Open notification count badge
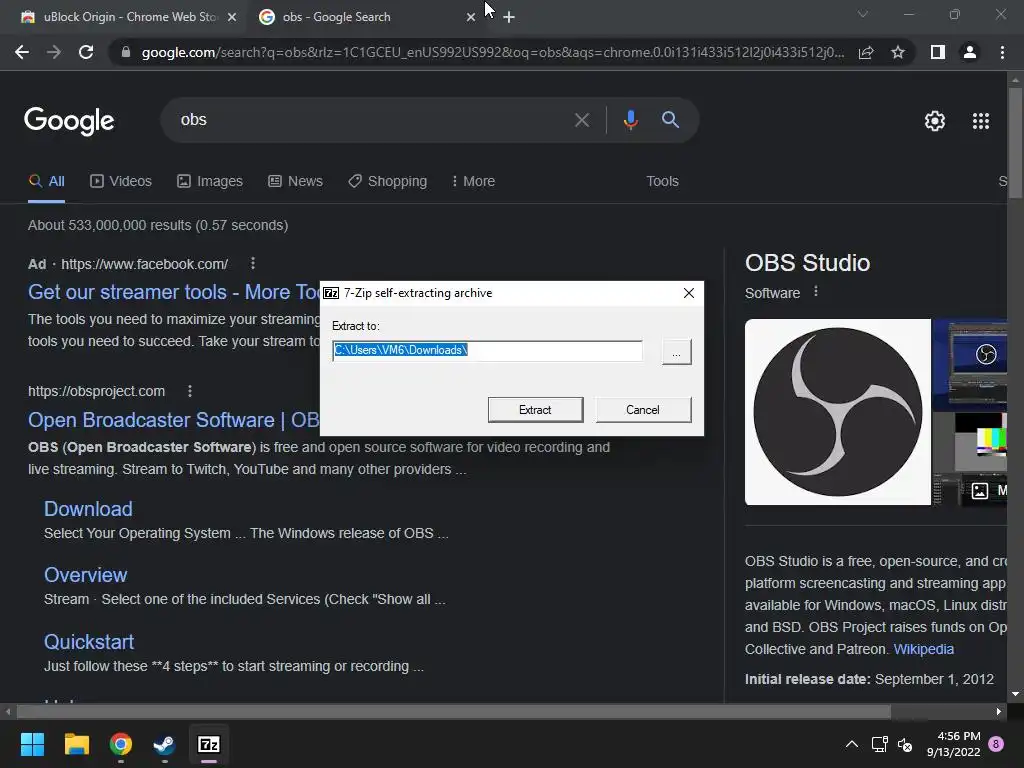The image size is (1024, 768). [996, 744]
